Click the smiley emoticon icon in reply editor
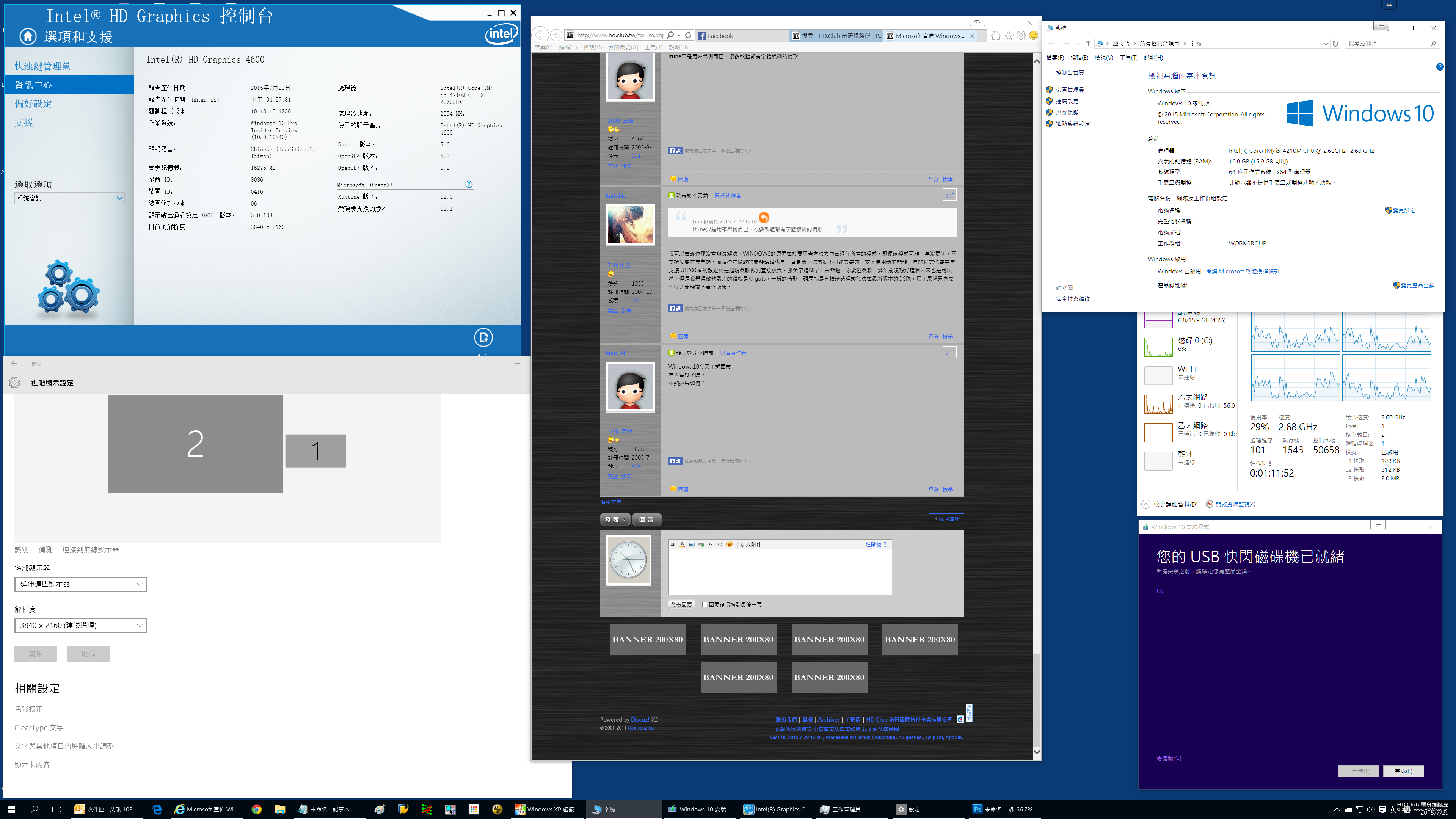Image resolution: width=1456 pixels, height=819 pixels. point(729,544)
